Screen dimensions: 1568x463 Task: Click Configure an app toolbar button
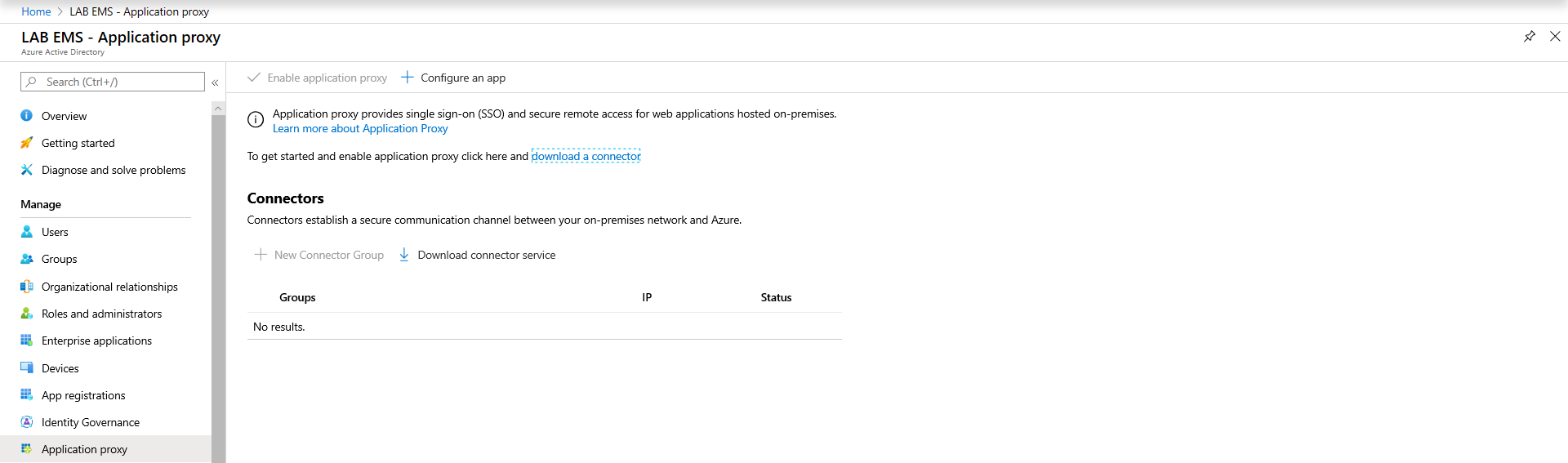click(453, 78)
